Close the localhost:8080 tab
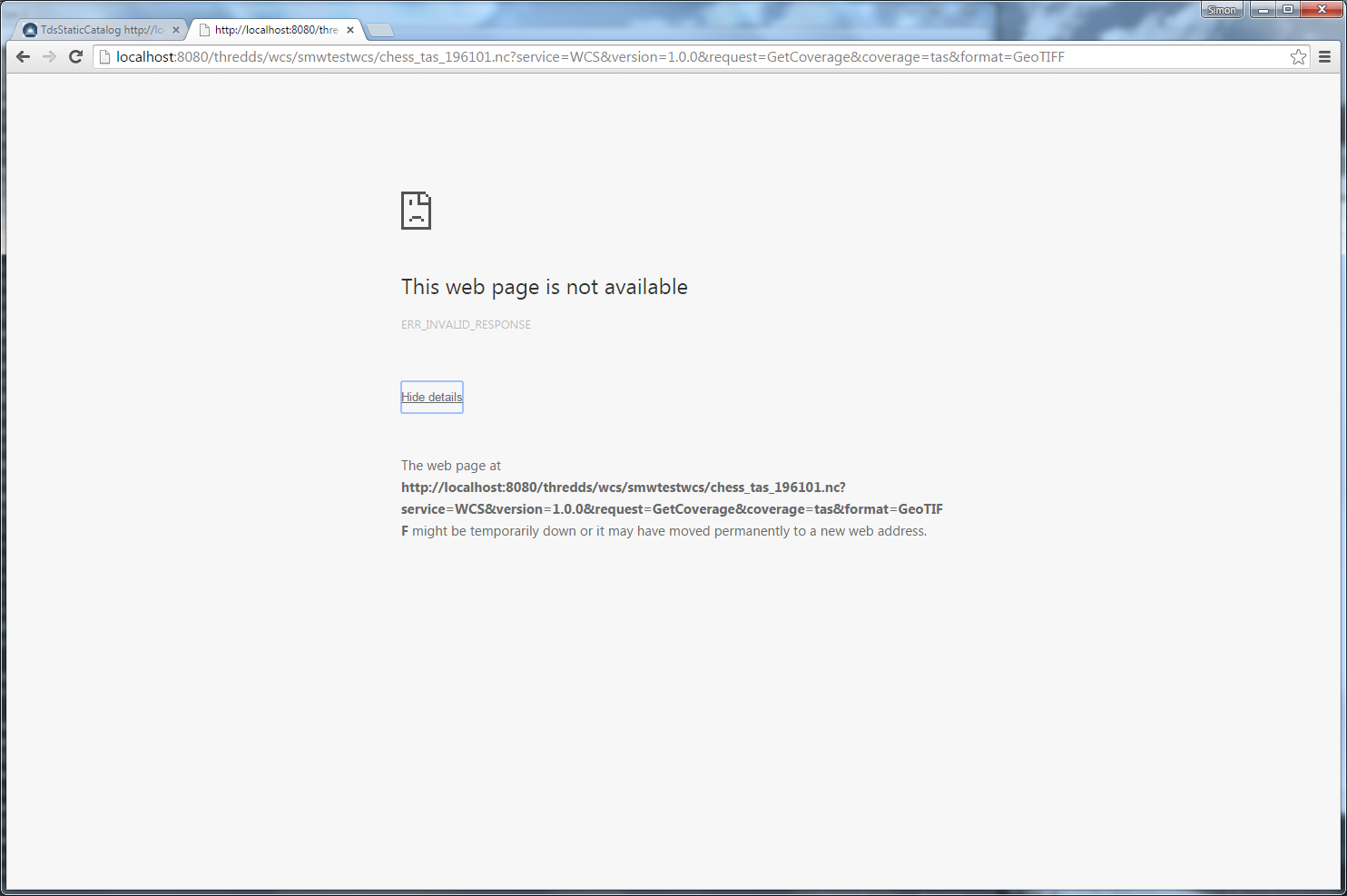The height and width of the screenshot is (896, 1347). [350, 30]
